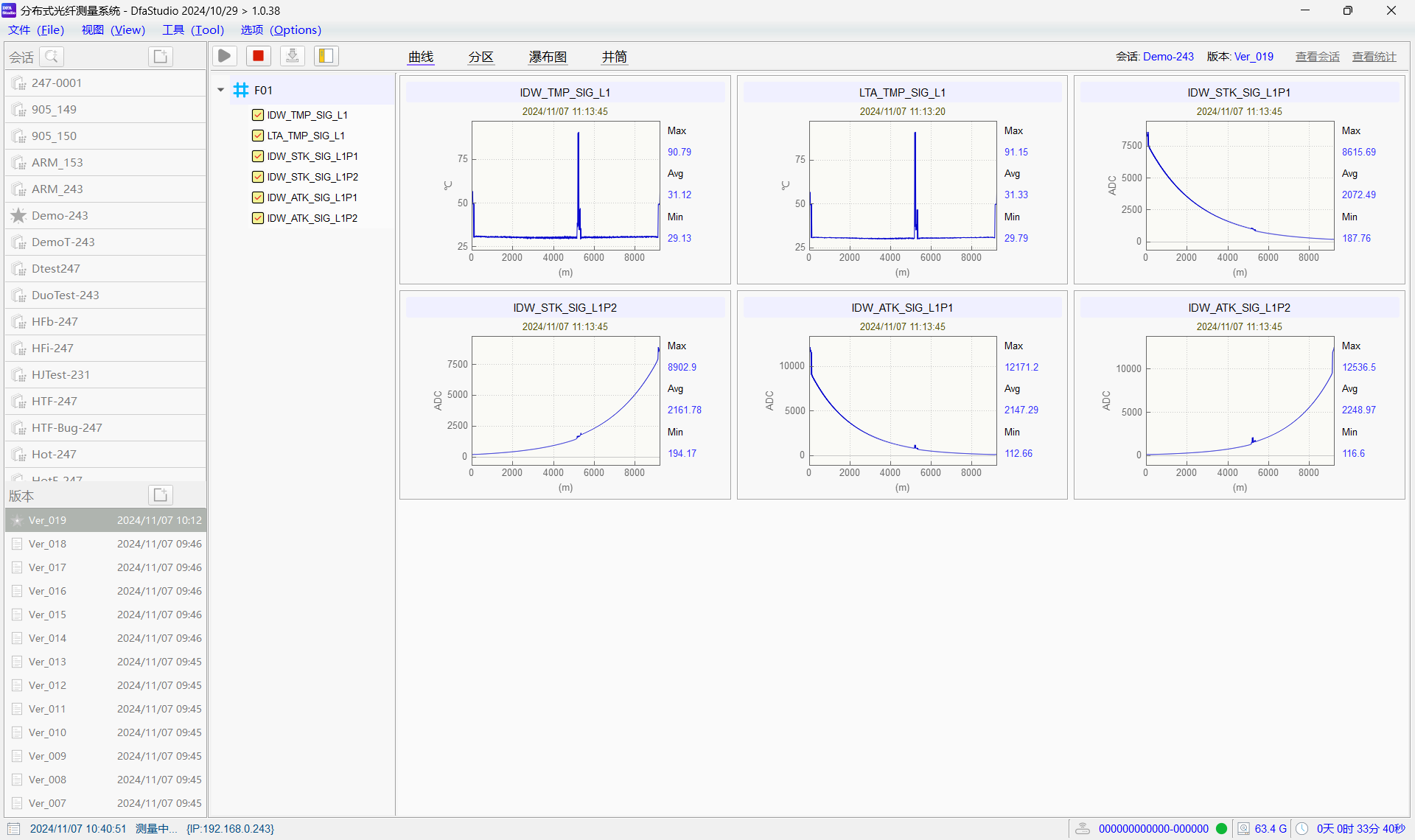The image size is (1415, 840).
Task: Click the star icon of Ver_019
Action: click(x=18, y=520)
